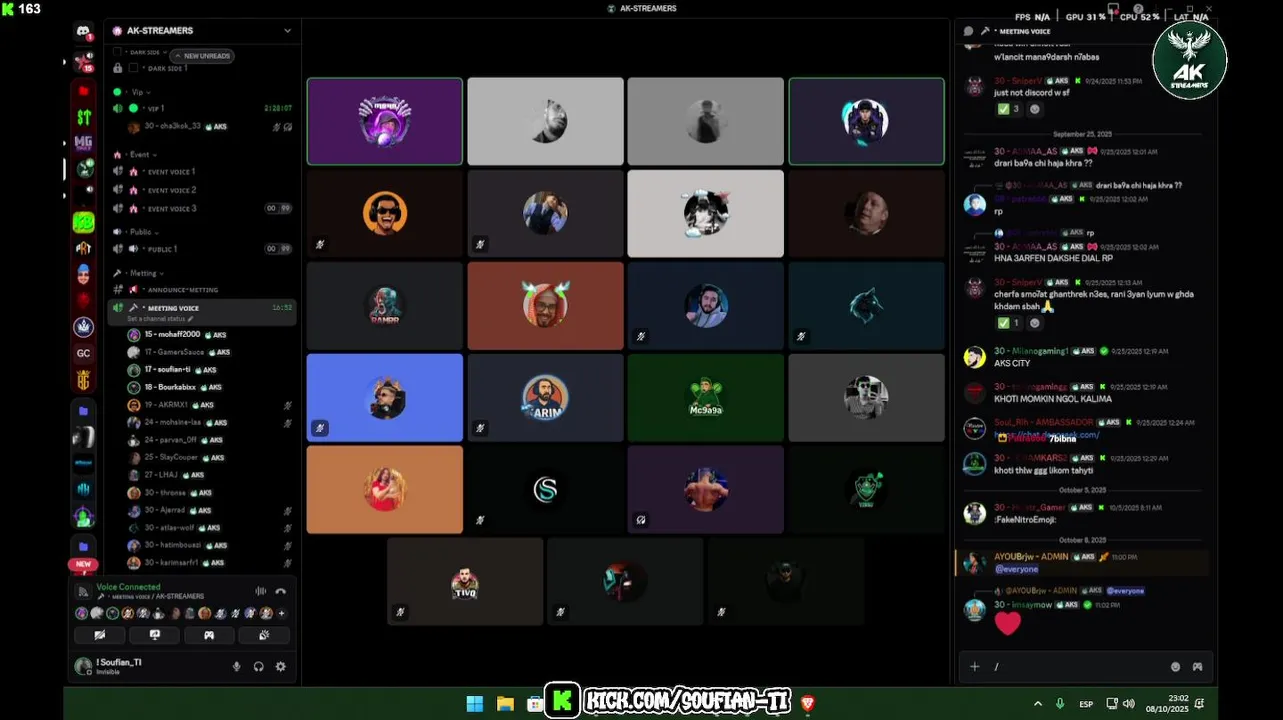Collapse the Public category
This screenshot has width=1283, height=720.
point(143,232)
